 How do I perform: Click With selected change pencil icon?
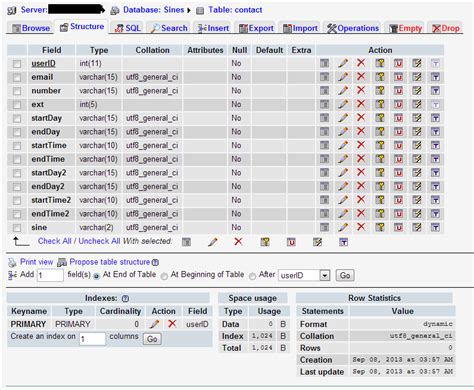[213, 242]
